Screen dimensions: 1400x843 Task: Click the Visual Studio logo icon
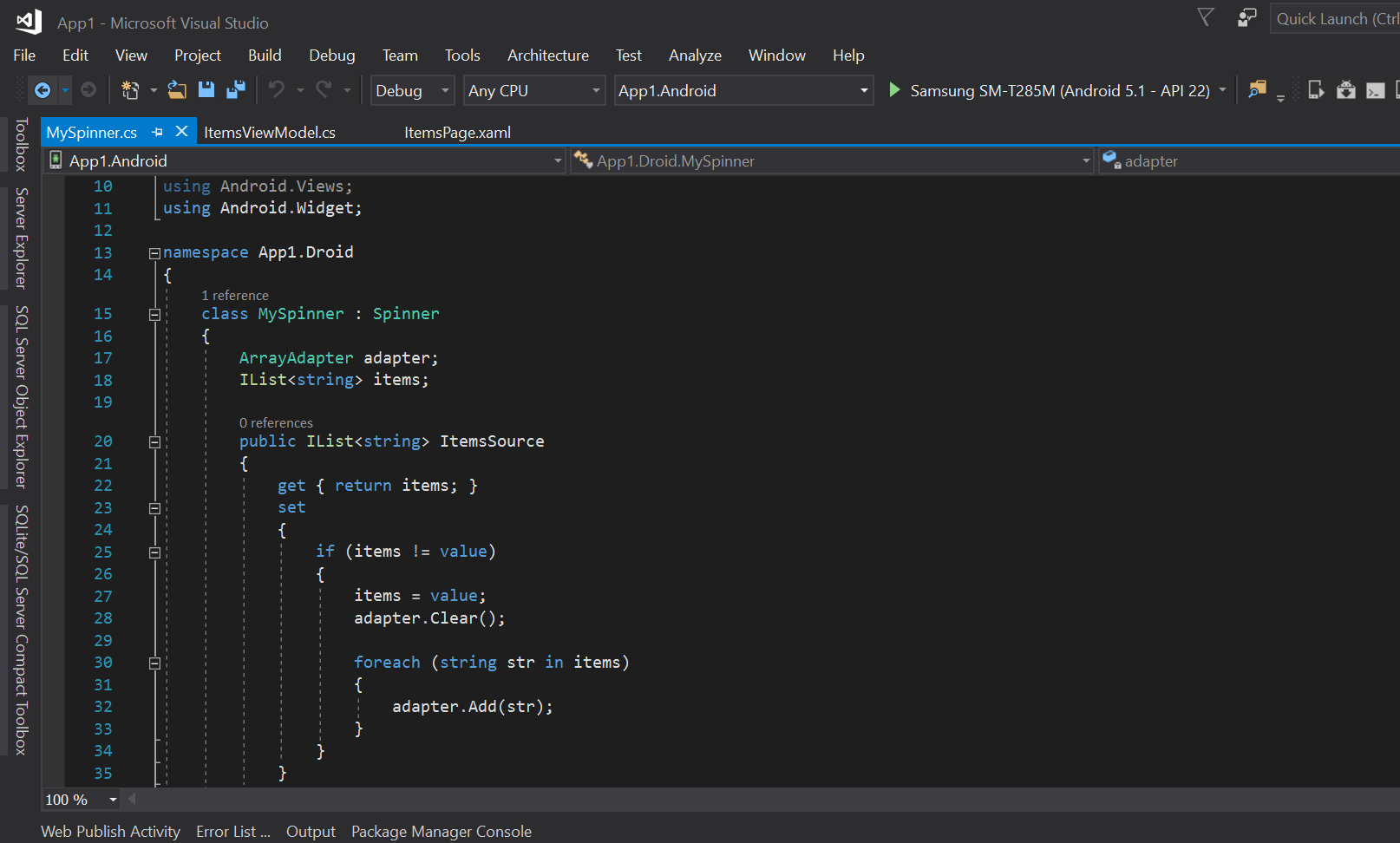tap(29, 22)
